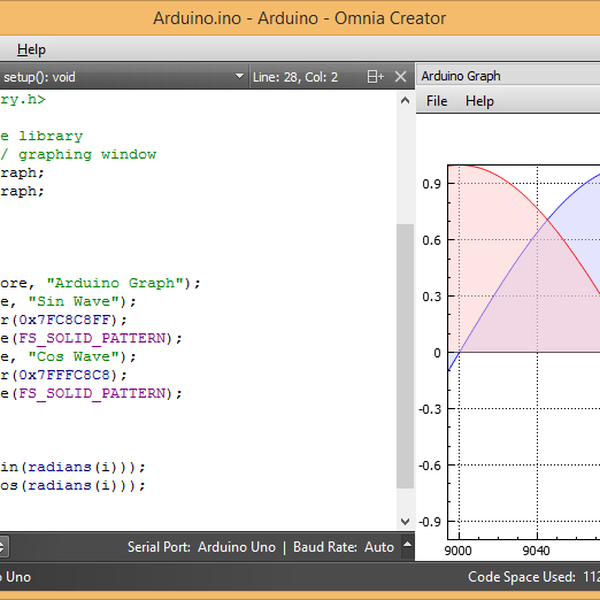Click the editor scroll down arrow
Viewport: 600px width, 600px height.
click(x=404, y=522)
